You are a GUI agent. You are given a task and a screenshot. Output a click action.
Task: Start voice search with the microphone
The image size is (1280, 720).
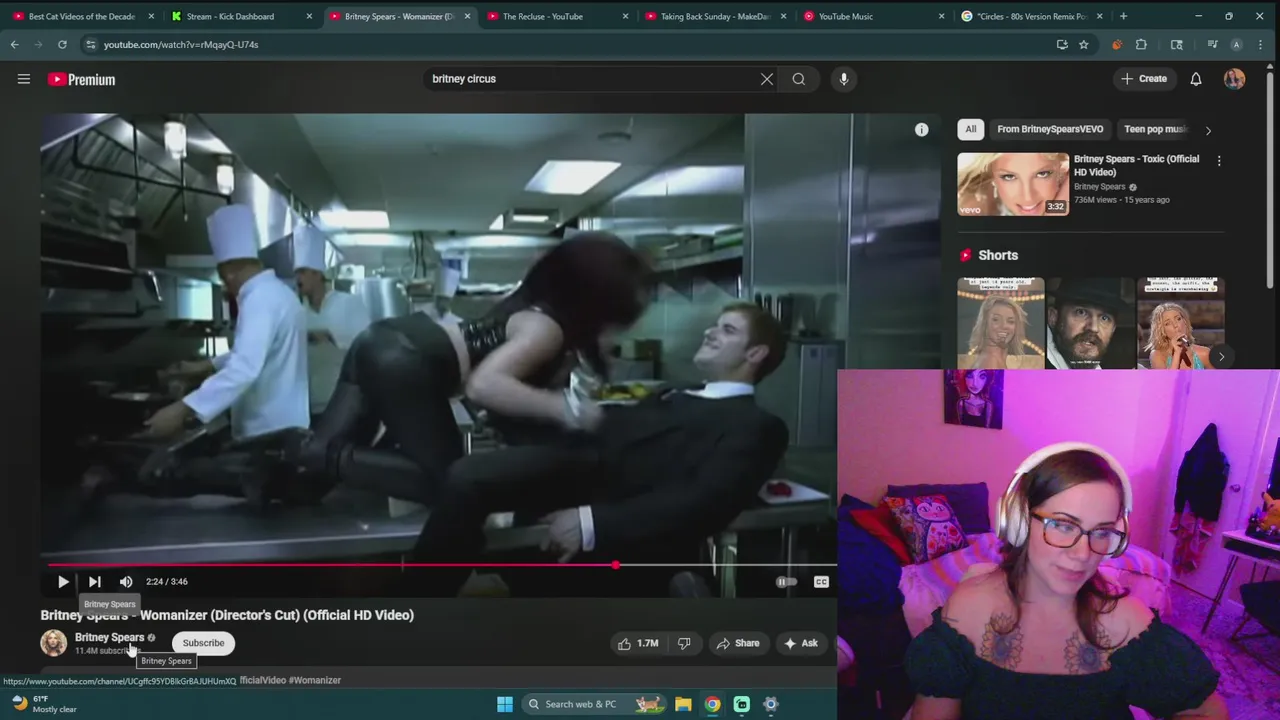(844, 79)
